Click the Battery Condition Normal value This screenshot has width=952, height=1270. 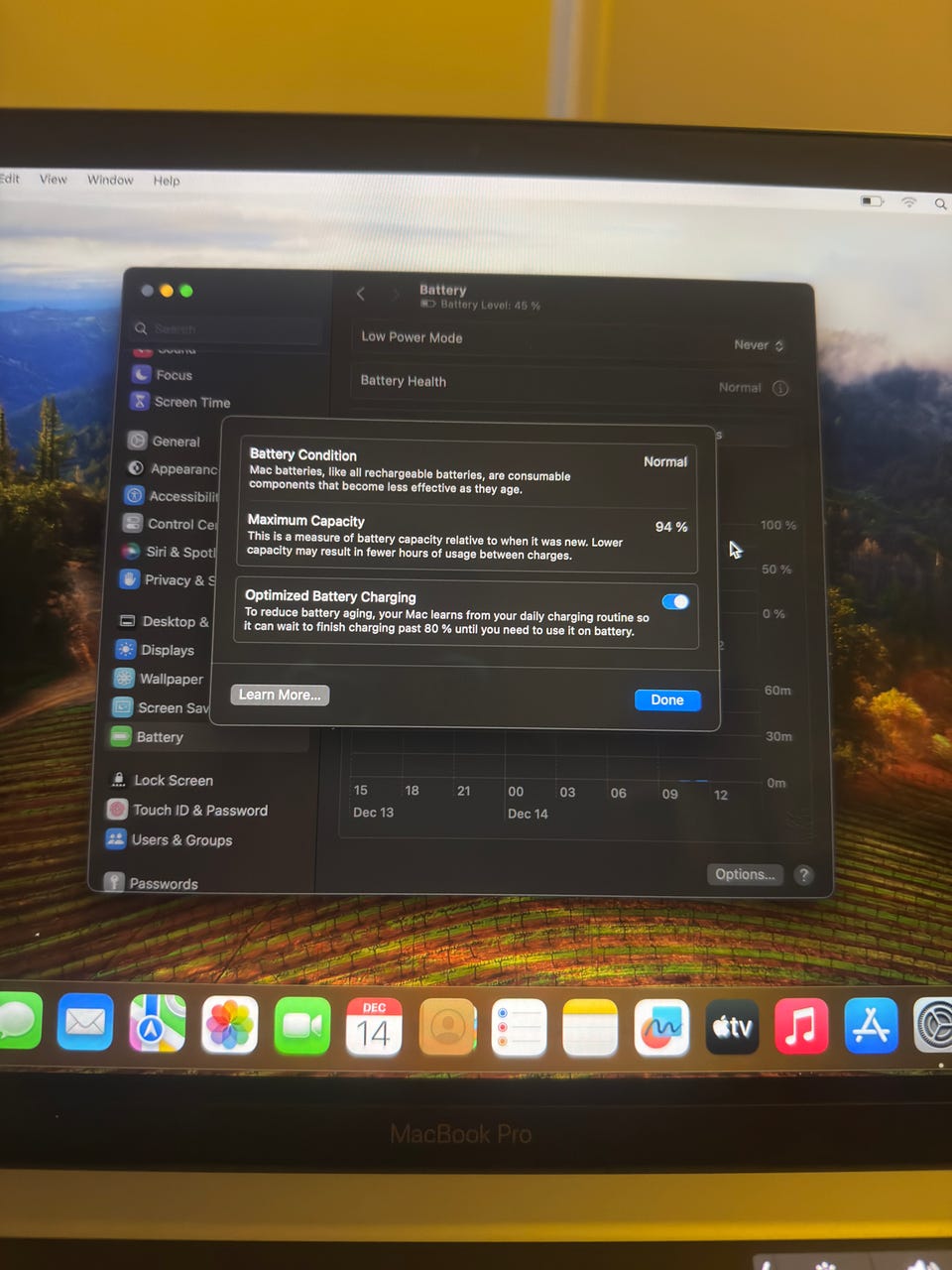click(x=665, y=462)
